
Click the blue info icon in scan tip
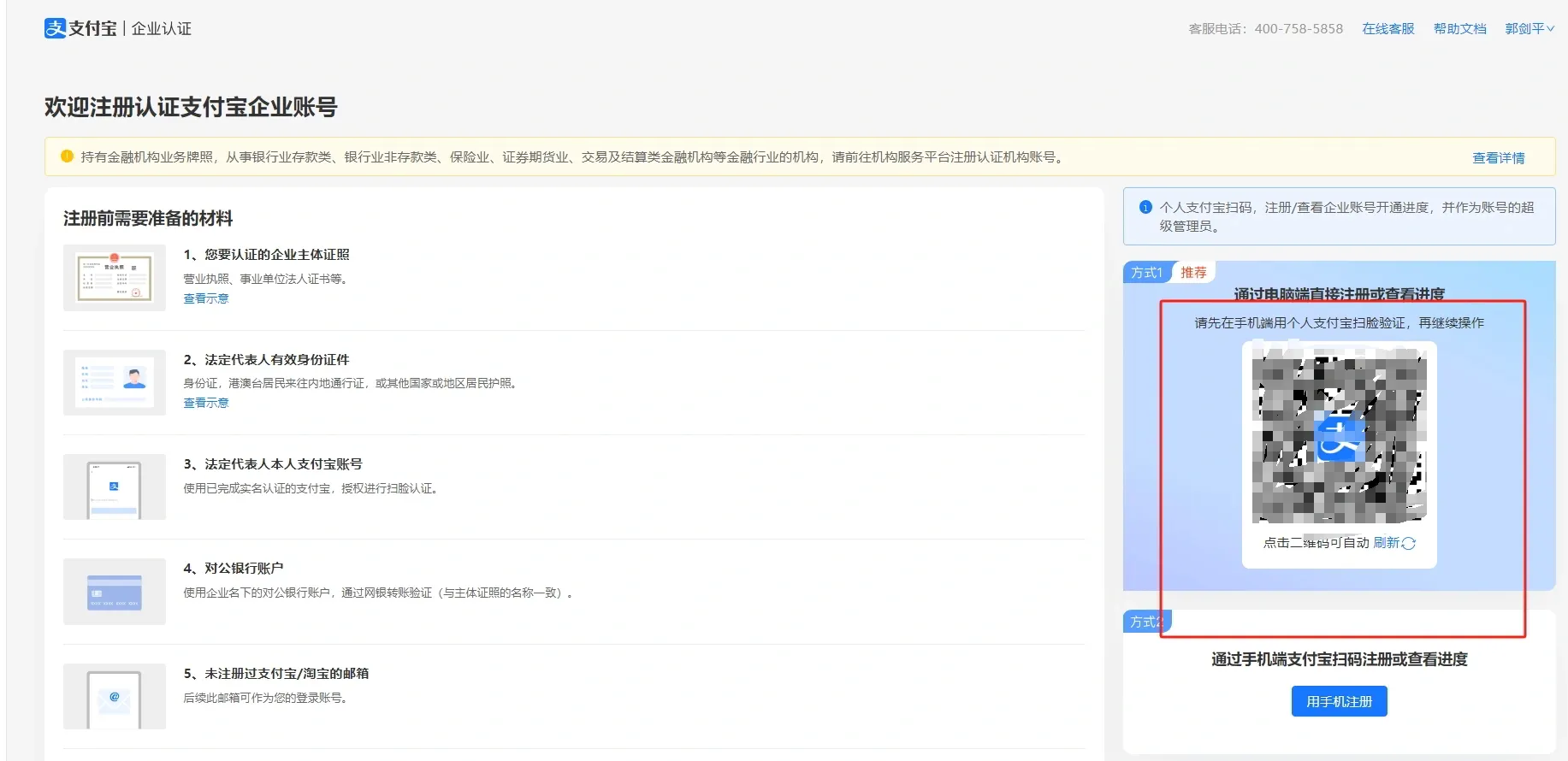pyautogui.click(x=1145, y=207)
